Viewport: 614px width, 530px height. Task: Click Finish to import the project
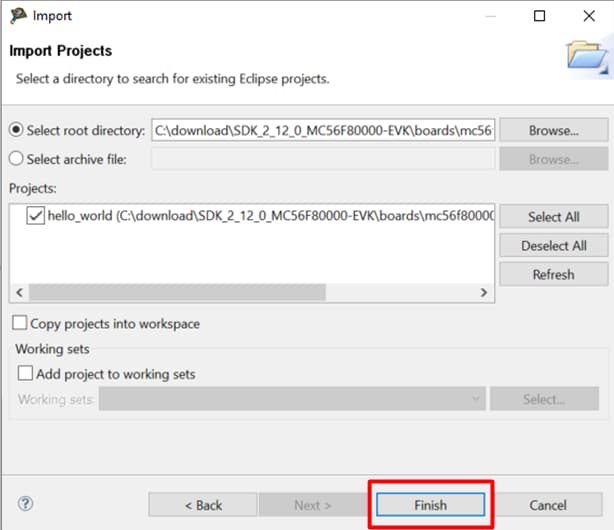point(431,505)
